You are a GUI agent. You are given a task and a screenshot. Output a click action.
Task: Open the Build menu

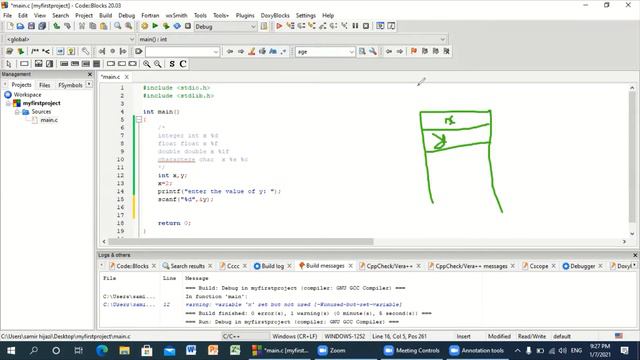click(105, 16)
